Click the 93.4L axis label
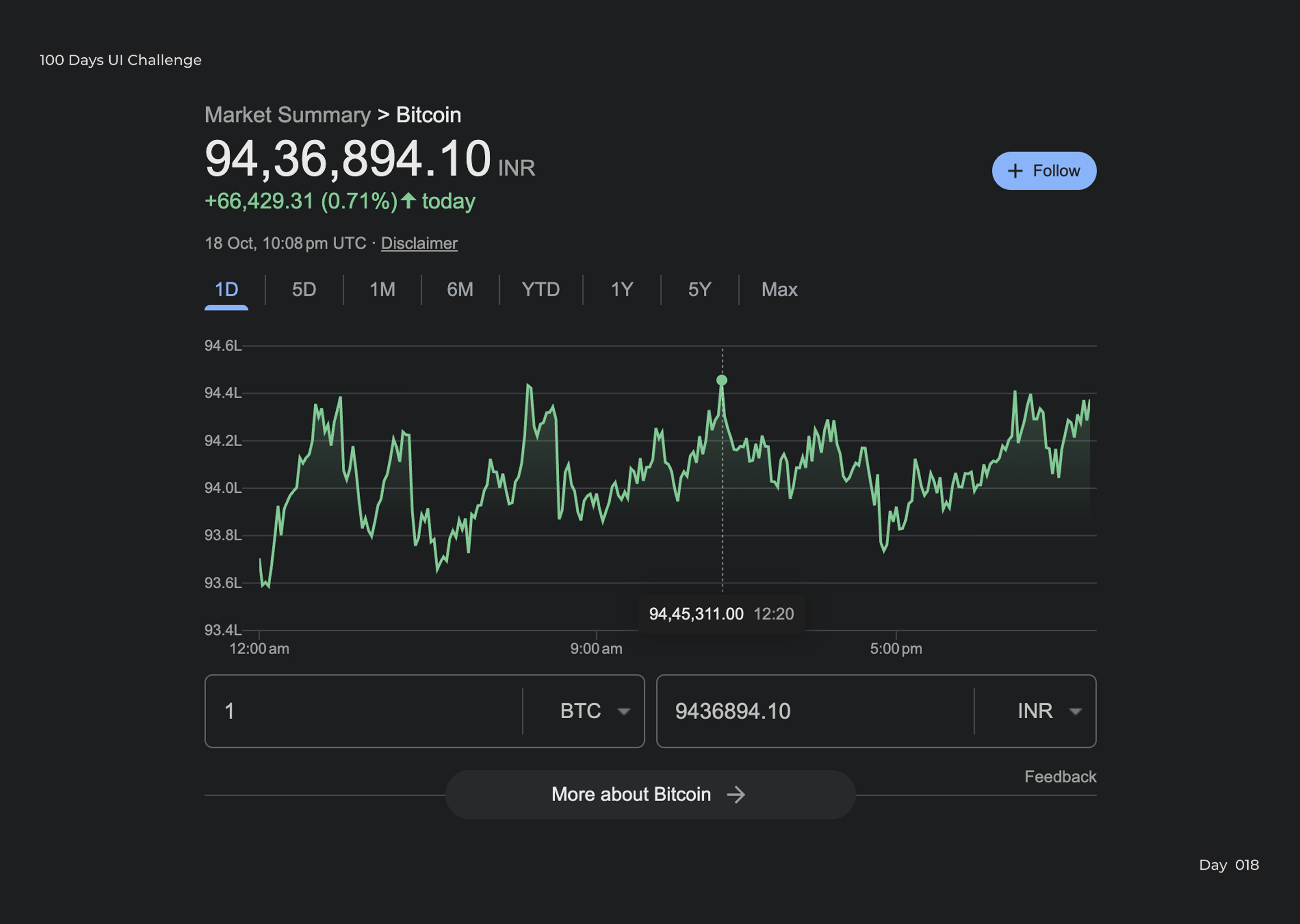This screenshot has height=924, width=1300. tap(223, 630)
